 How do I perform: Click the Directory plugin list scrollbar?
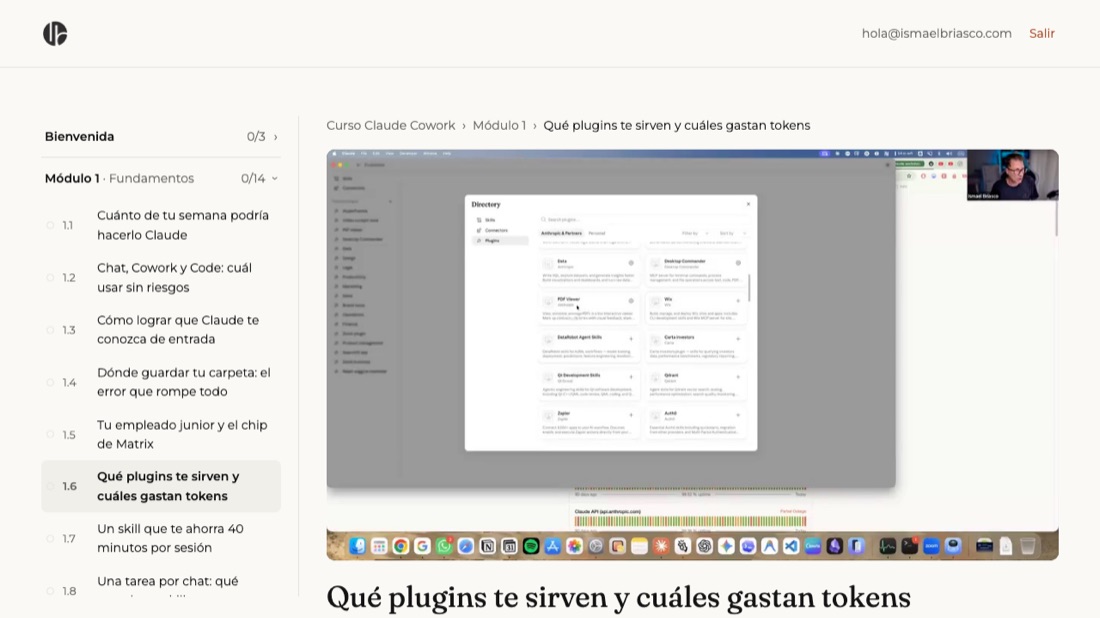749,288
